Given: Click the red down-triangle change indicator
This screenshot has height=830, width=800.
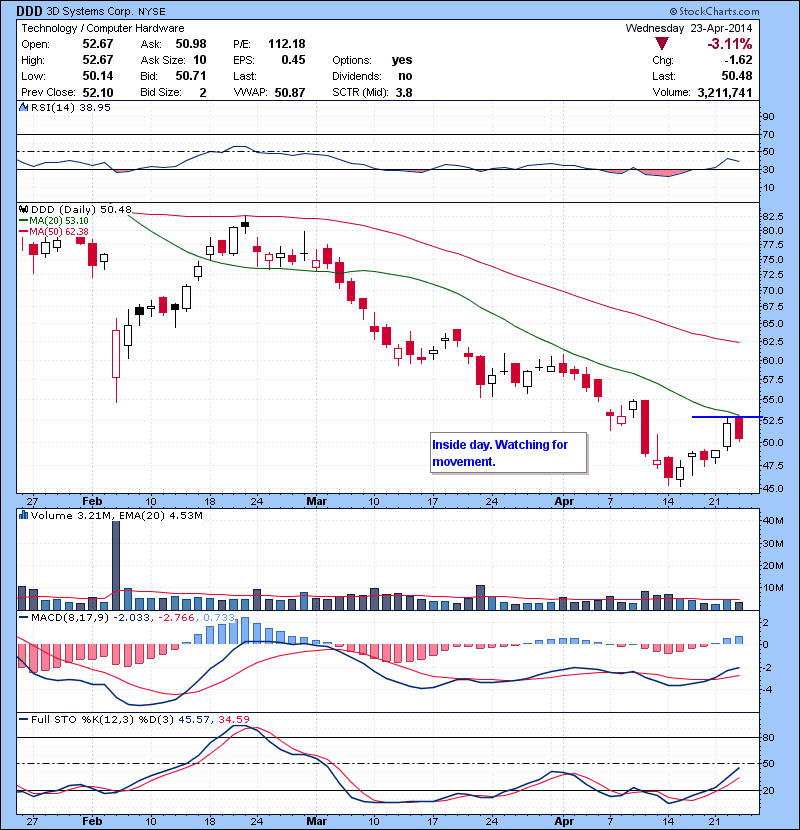Looking at the screenshot, I should pyautogui.click(x=661, y=43).
